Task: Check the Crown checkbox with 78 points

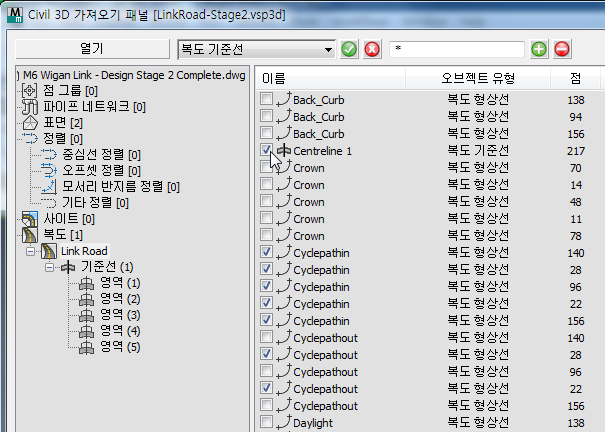Action: click(x=266, y=235)
